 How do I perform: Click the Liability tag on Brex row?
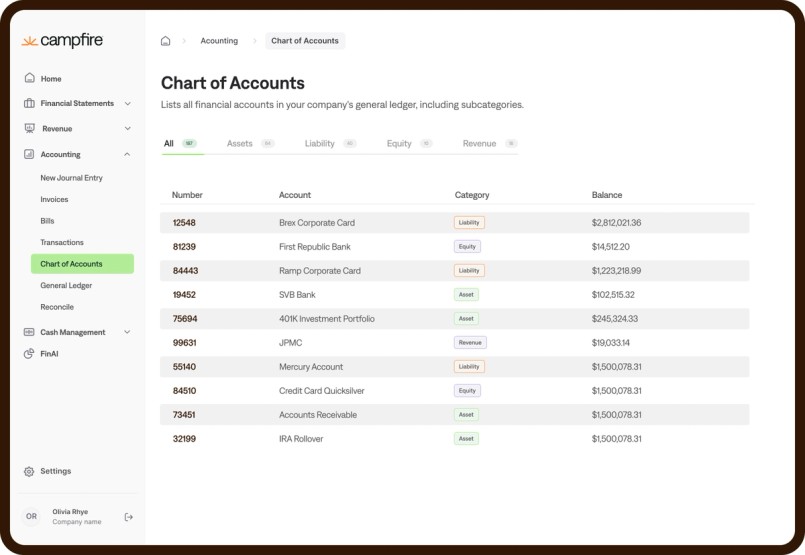[x=469, y=223]
